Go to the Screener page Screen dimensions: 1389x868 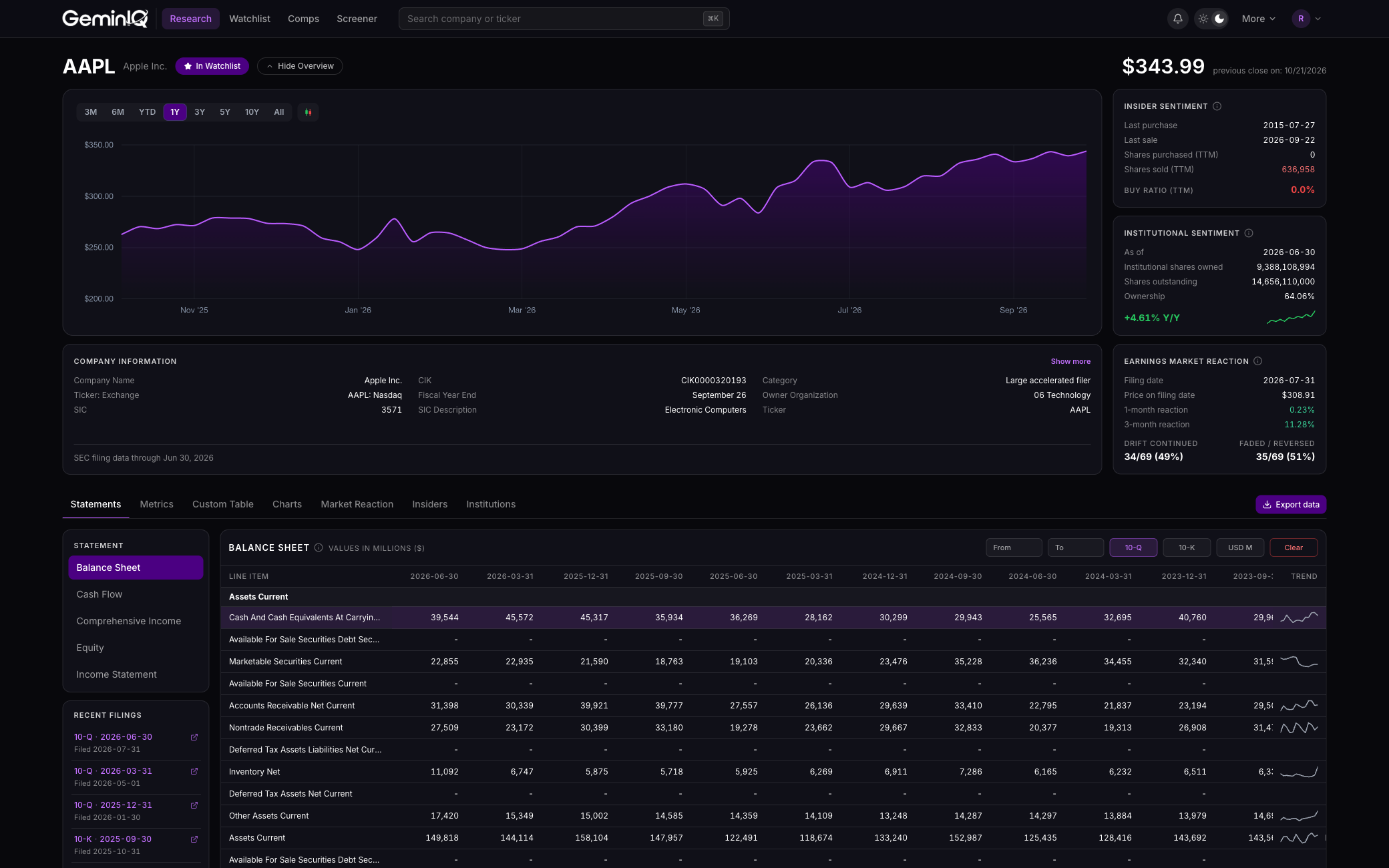tap(357, 19)
